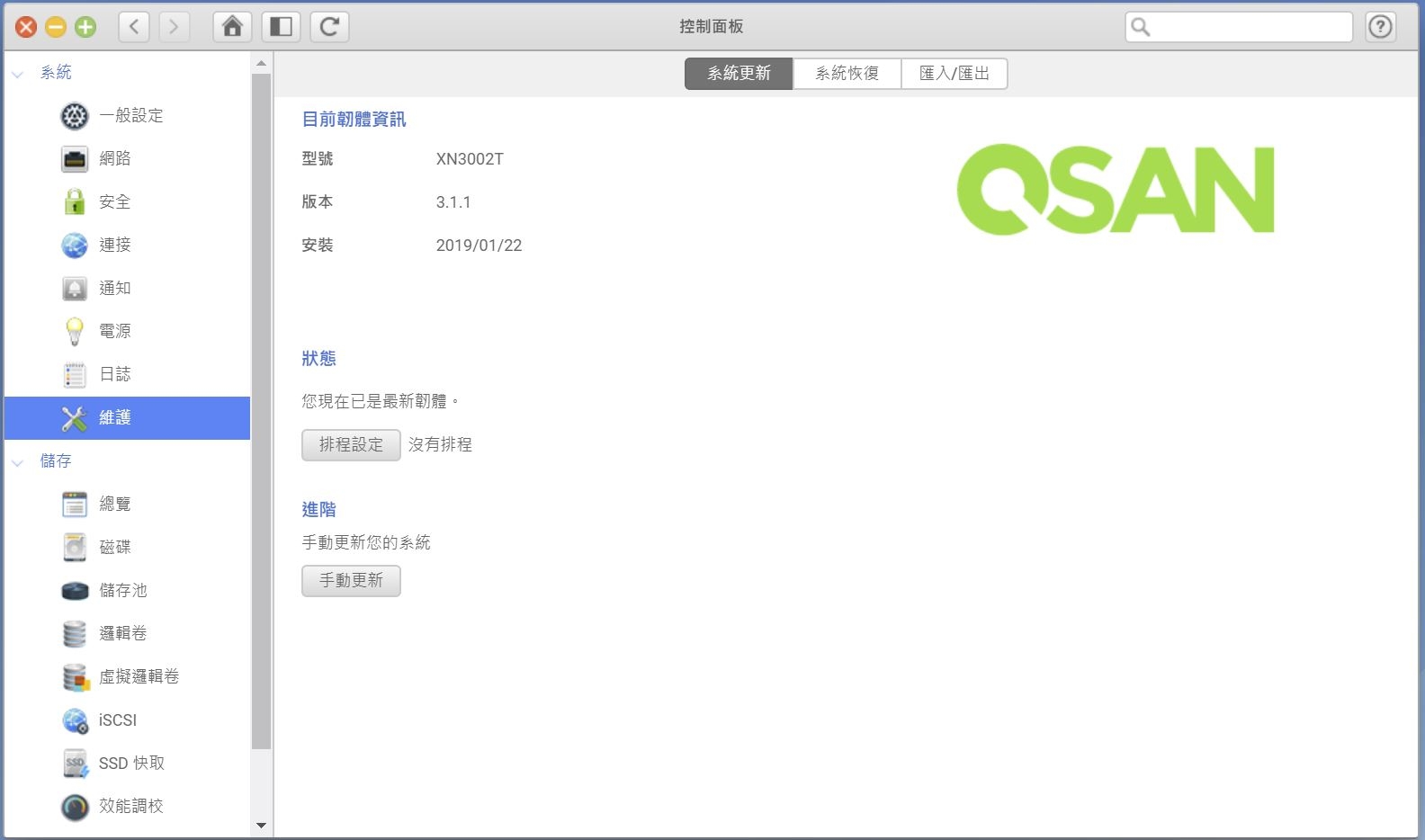Viewport: 1425px width, 840px height.
Task: Click the 效能調校 gauge icon
Action: click(x=75, y=807)
